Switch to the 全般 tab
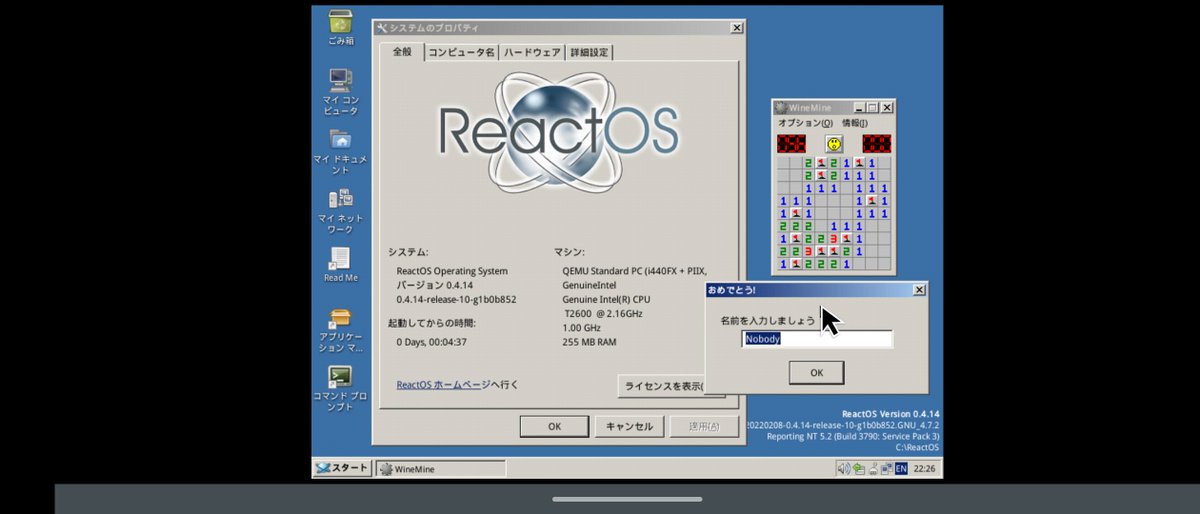The image size is (1200, 514). (x=402, y=51)
